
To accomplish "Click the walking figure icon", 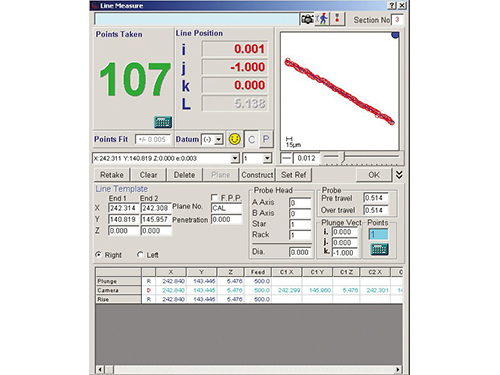I will click(x=322, y=19).
